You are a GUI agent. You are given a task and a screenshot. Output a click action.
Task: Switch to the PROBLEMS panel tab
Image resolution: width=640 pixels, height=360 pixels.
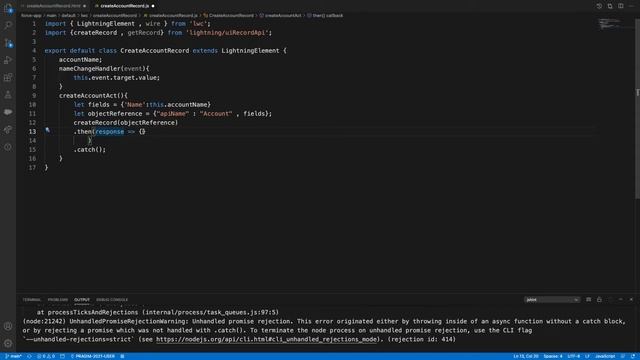click(58, 300)
